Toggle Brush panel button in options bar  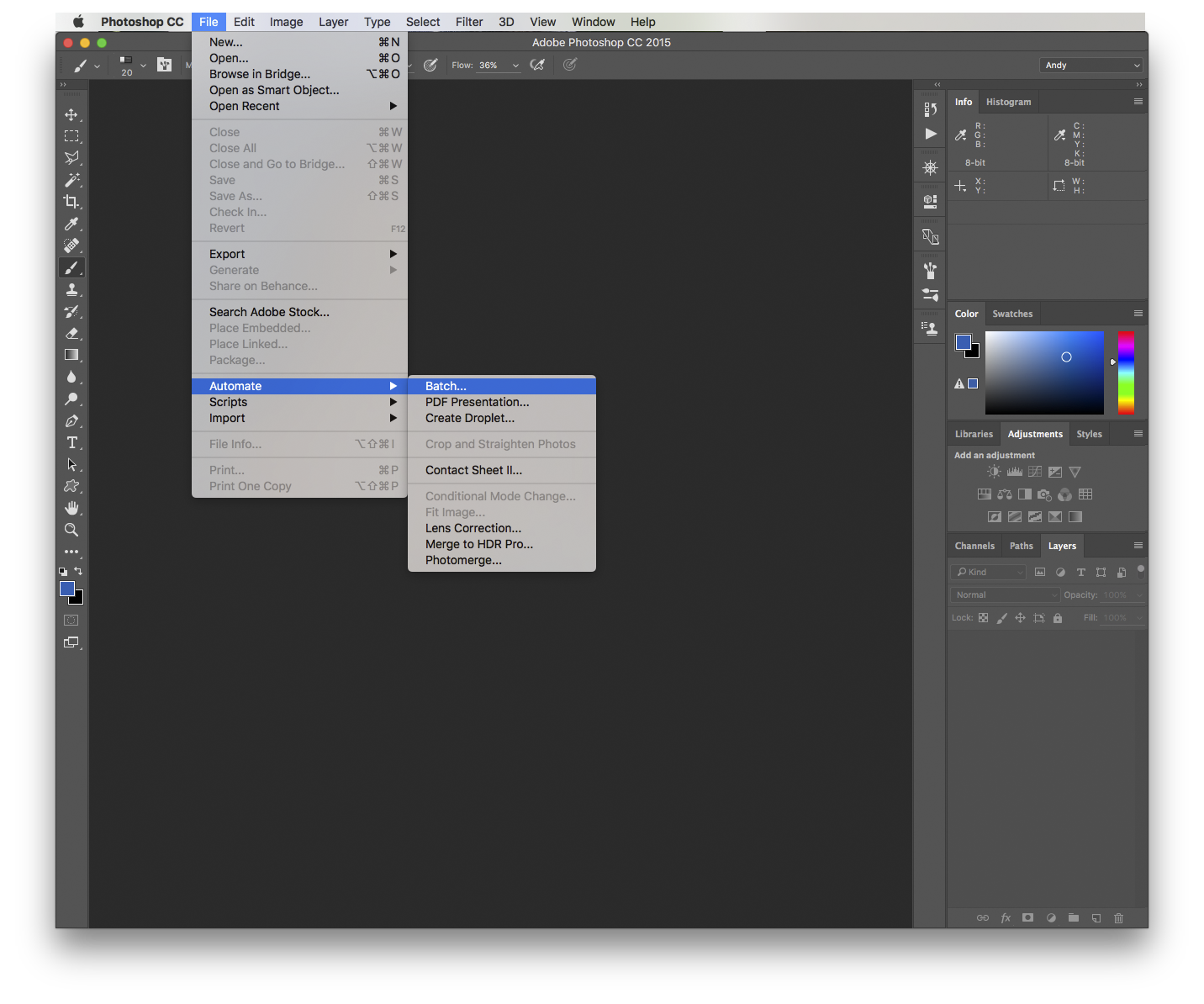click(165, 65)
